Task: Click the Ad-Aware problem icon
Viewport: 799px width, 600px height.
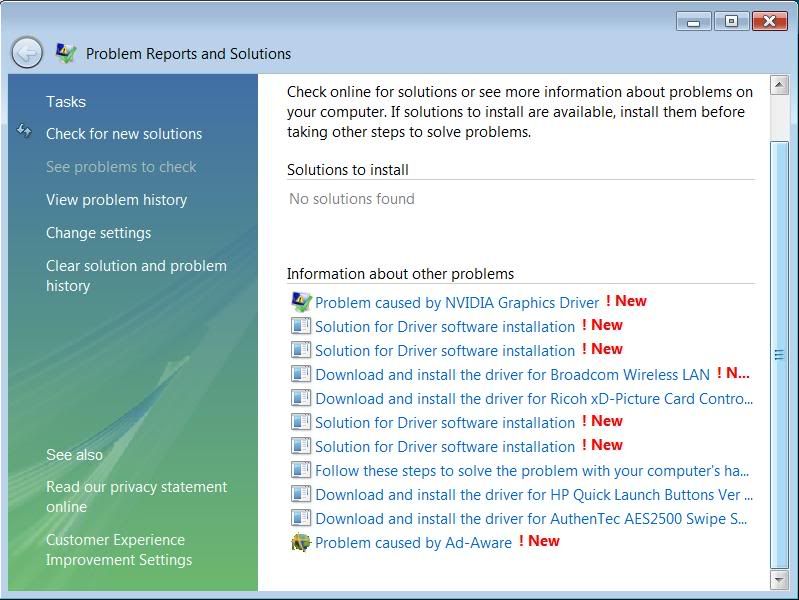Action: (x=301, y=542)
